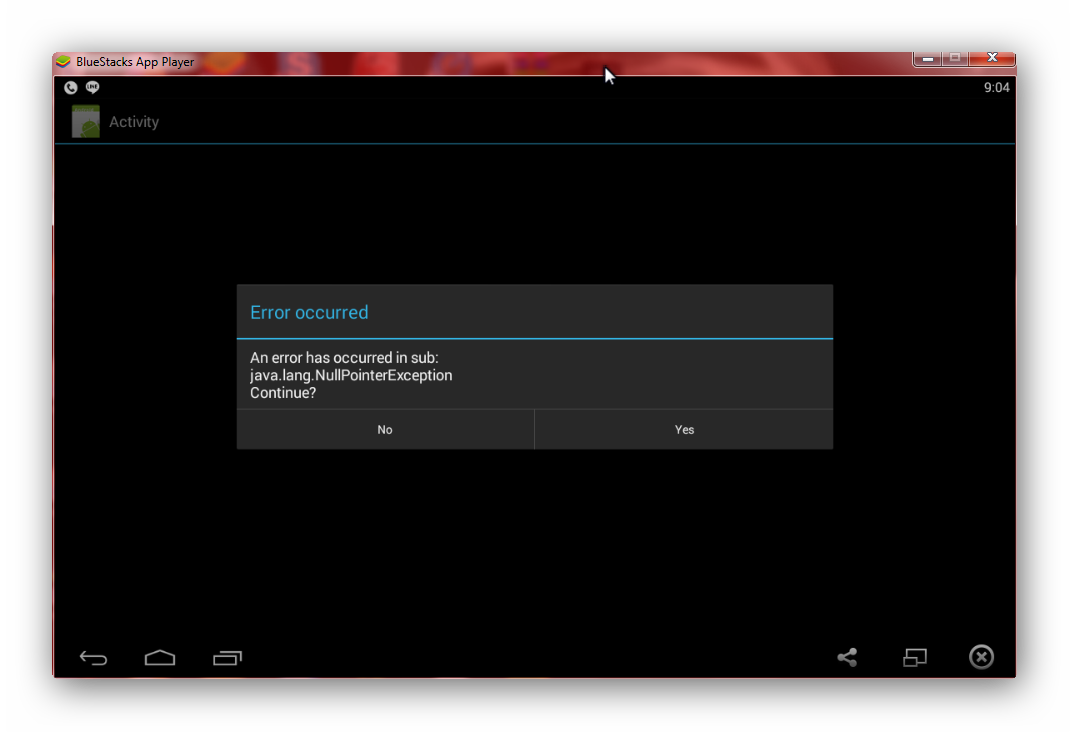Viewport: 1070px width, 732px height.
Task: Click the share icon in bottom bar
Action: click(x=847, y=657)
